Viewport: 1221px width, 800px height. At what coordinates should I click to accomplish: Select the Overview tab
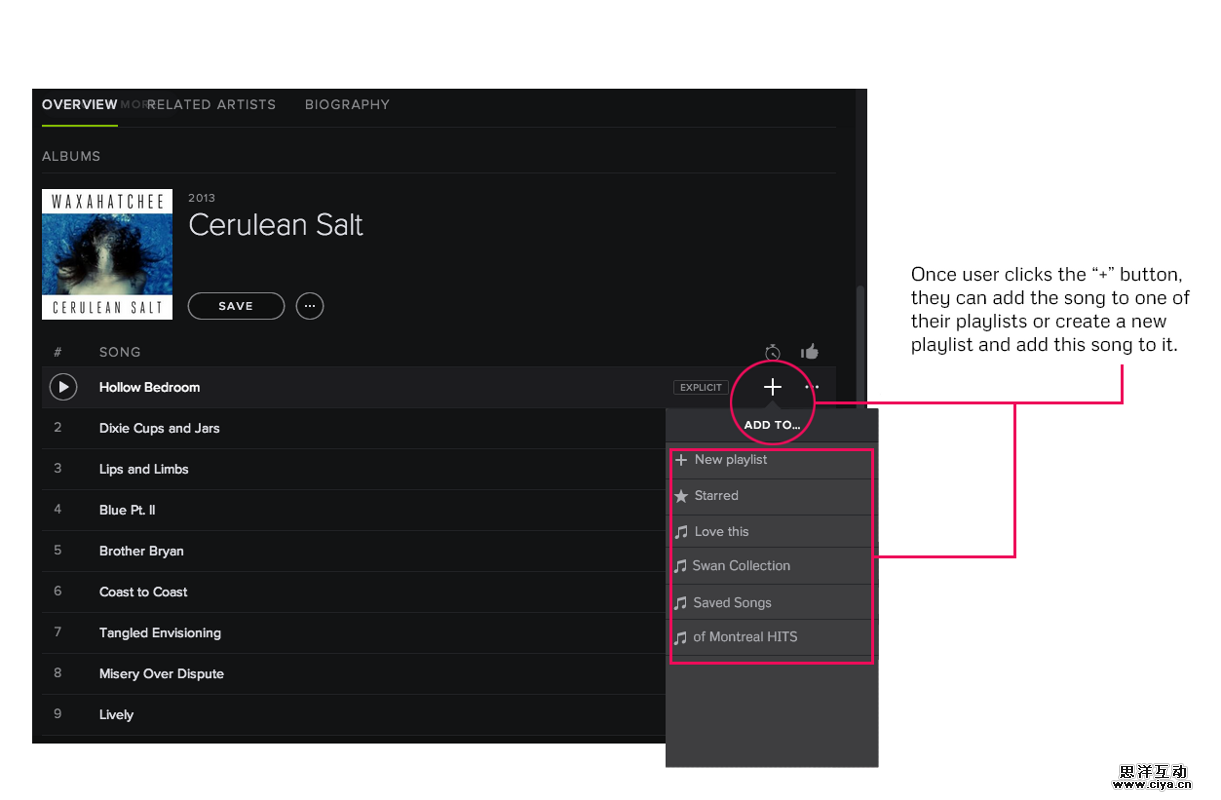(x=79, y=104)
